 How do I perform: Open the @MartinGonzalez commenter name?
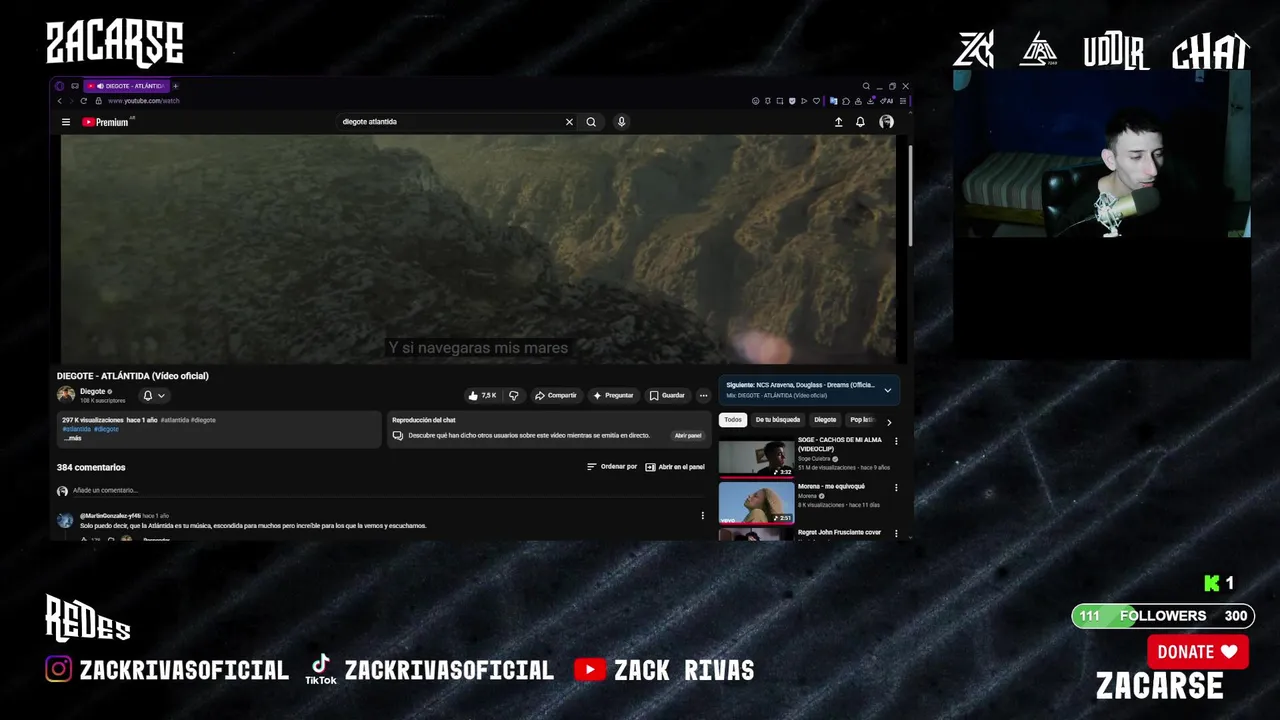[x=110, y=516]
